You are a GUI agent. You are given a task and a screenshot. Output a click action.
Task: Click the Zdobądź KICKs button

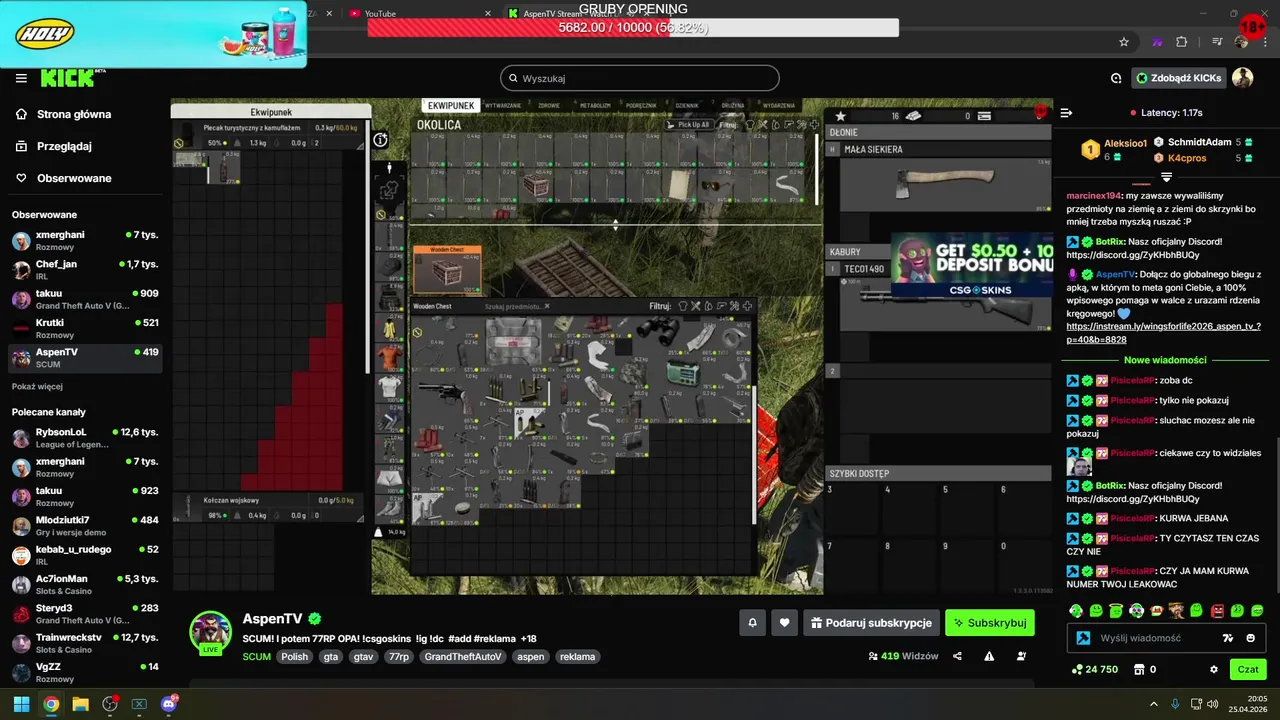pyautogui.click(x=1178, y=78)
